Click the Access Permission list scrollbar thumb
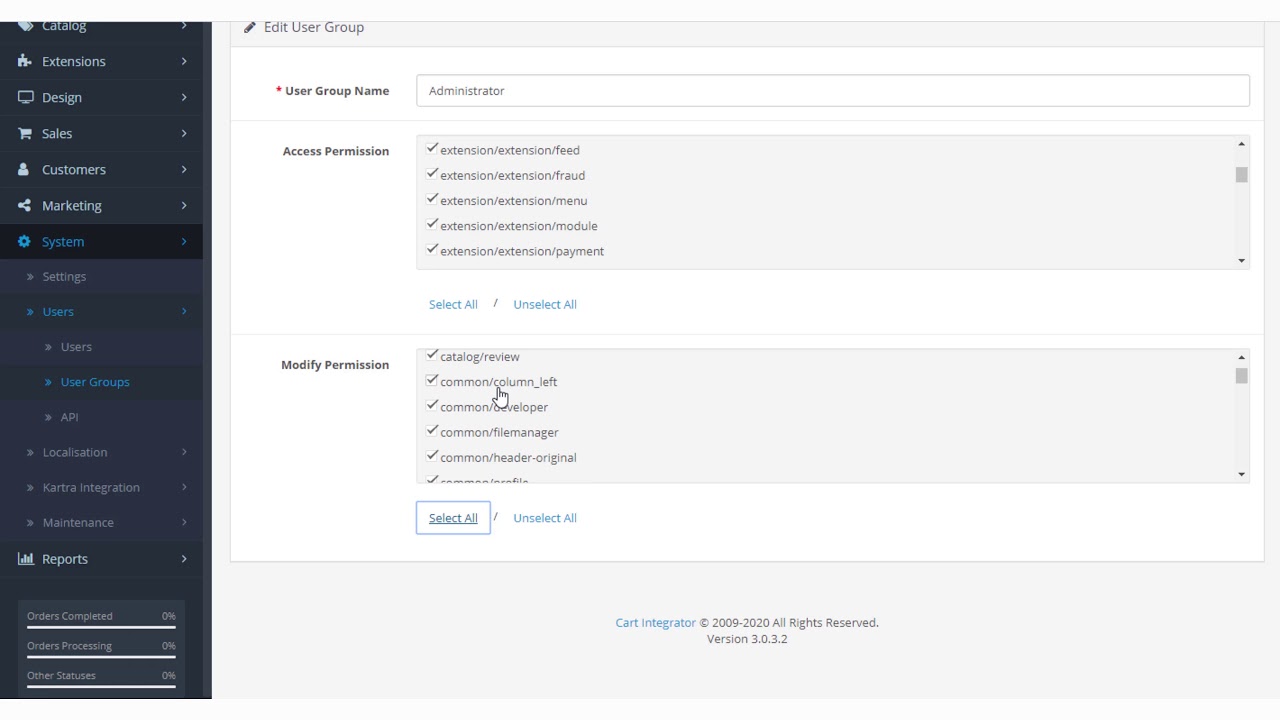The height and width of the screenshot is (720, 1280). tap(1241, 175)
